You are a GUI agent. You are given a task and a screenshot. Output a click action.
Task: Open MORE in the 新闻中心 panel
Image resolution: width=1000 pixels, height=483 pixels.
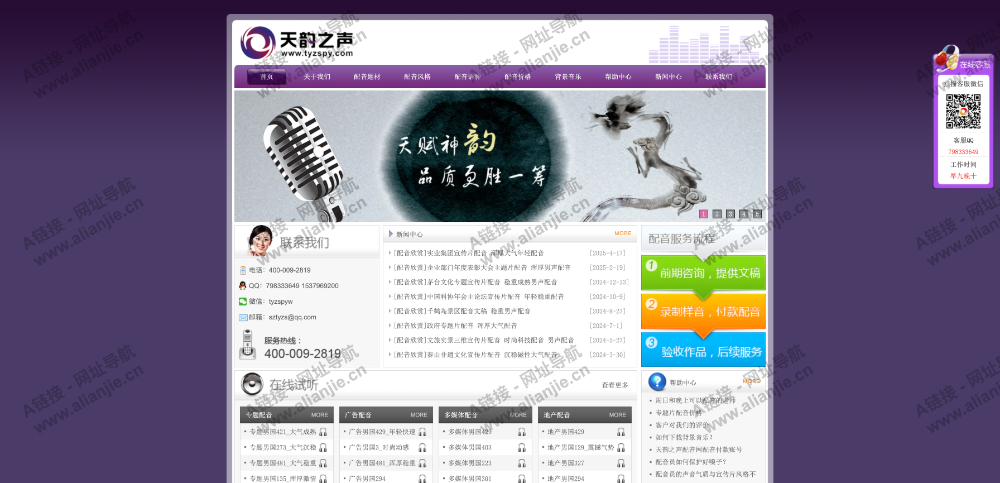pos(623,233)
